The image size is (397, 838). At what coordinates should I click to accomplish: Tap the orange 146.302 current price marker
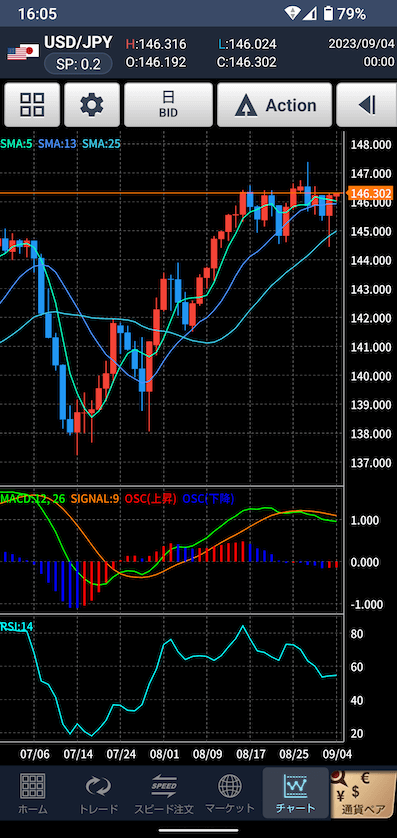[x=370, y=193]
